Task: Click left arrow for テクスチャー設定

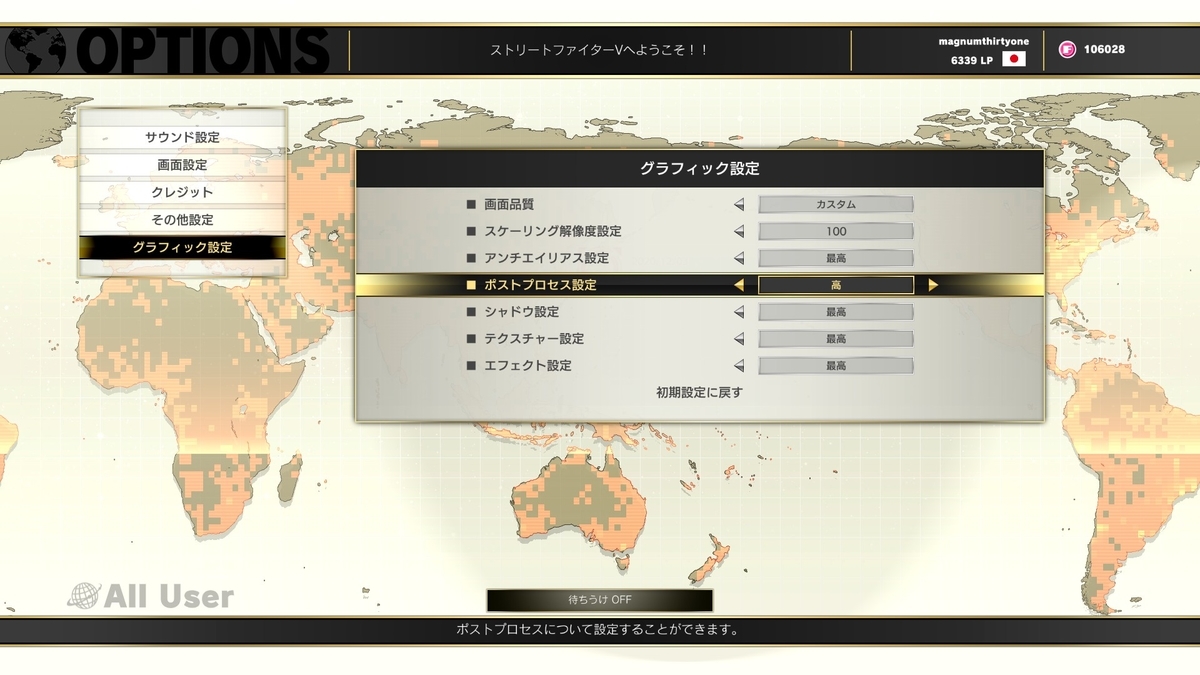Action: click(740, 339)
